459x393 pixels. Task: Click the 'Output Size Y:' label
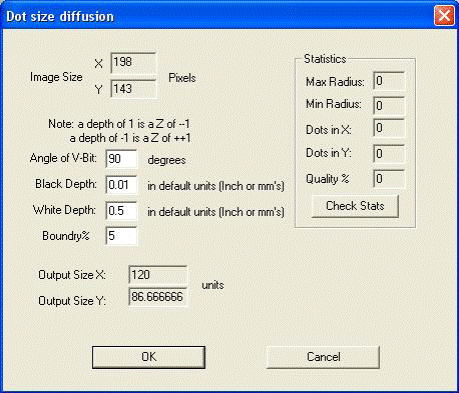tap(72, 301)
